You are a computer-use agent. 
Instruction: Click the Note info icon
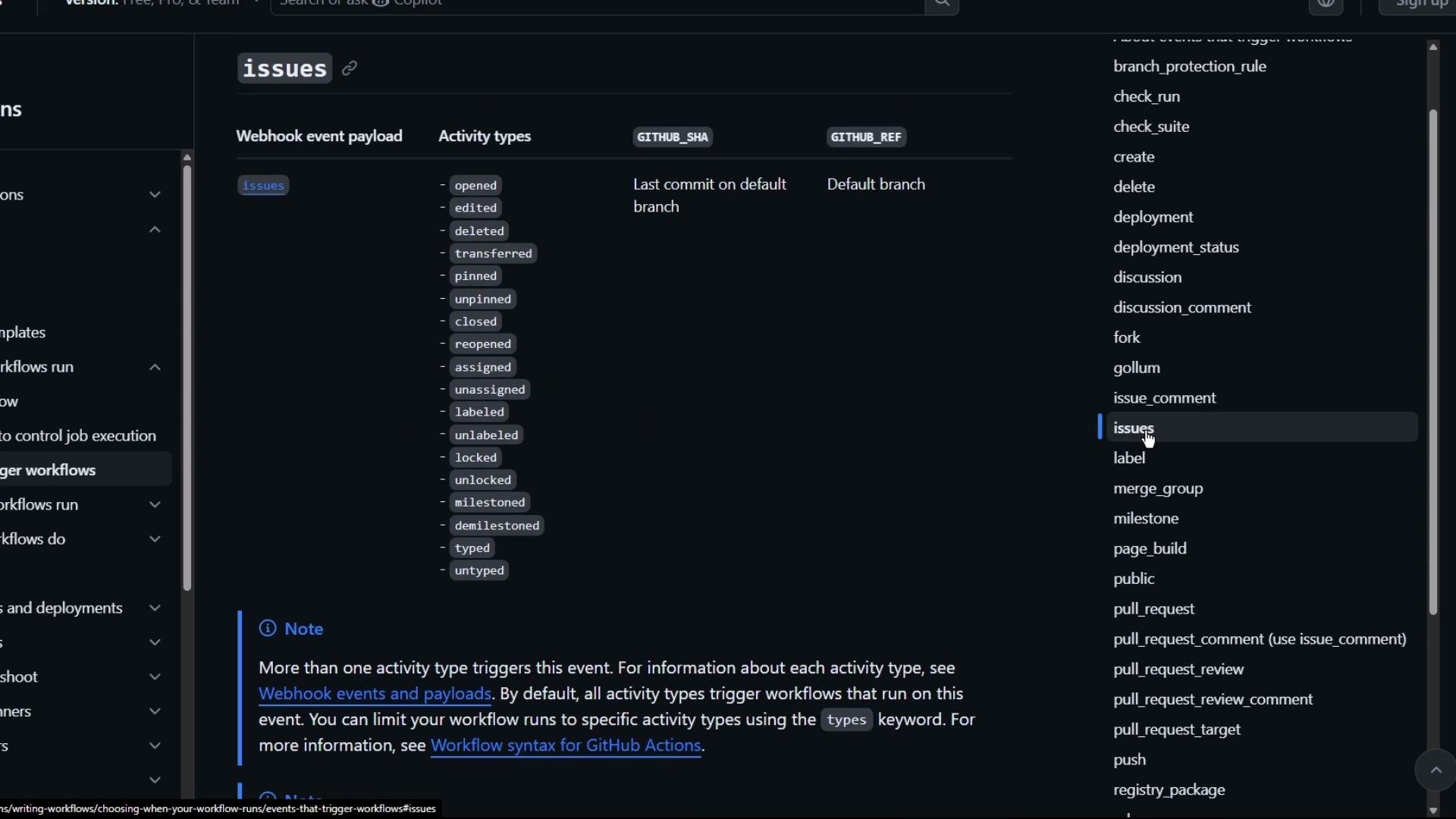click(268, 629)
